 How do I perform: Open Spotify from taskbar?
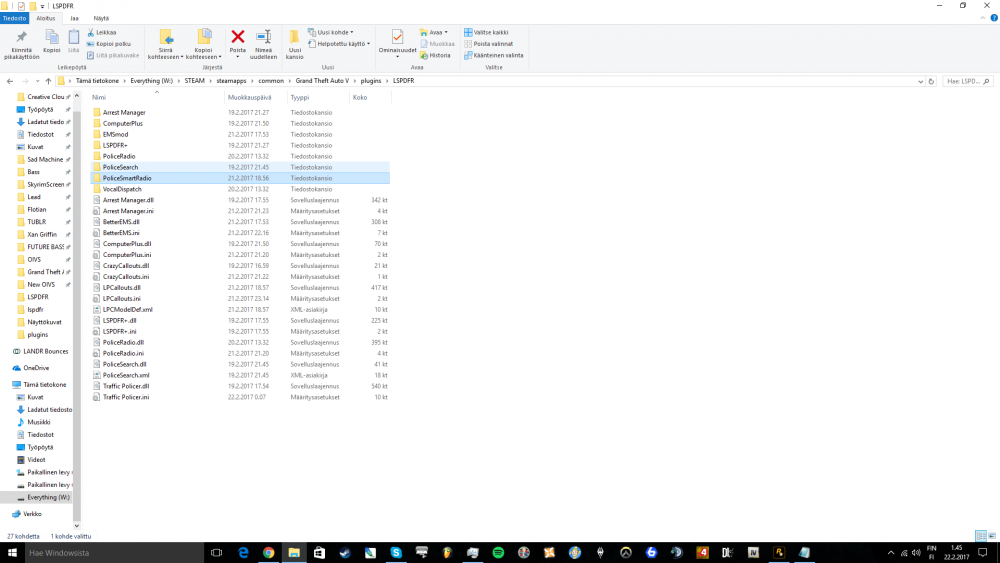tap(498, 553)
